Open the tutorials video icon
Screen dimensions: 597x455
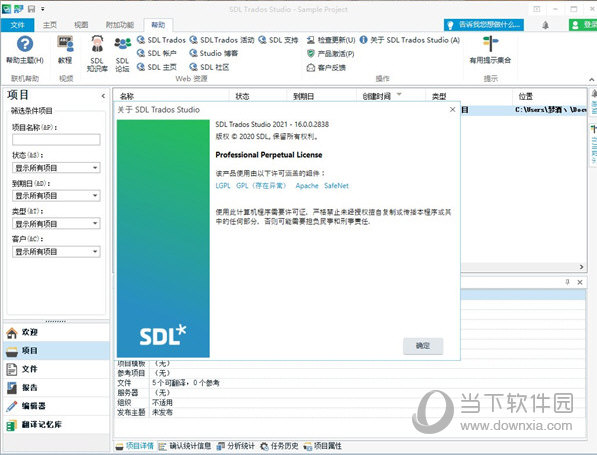65,50
